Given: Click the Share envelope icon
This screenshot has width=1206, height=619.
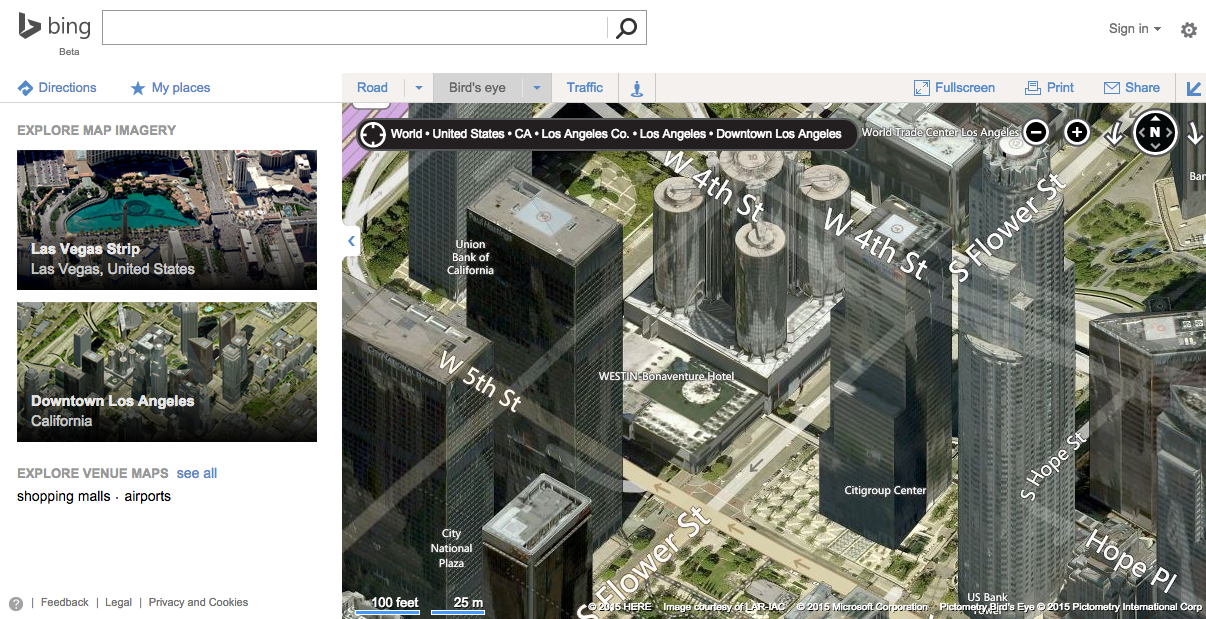Looking at the screenshot, I should tap(1111, 88).
